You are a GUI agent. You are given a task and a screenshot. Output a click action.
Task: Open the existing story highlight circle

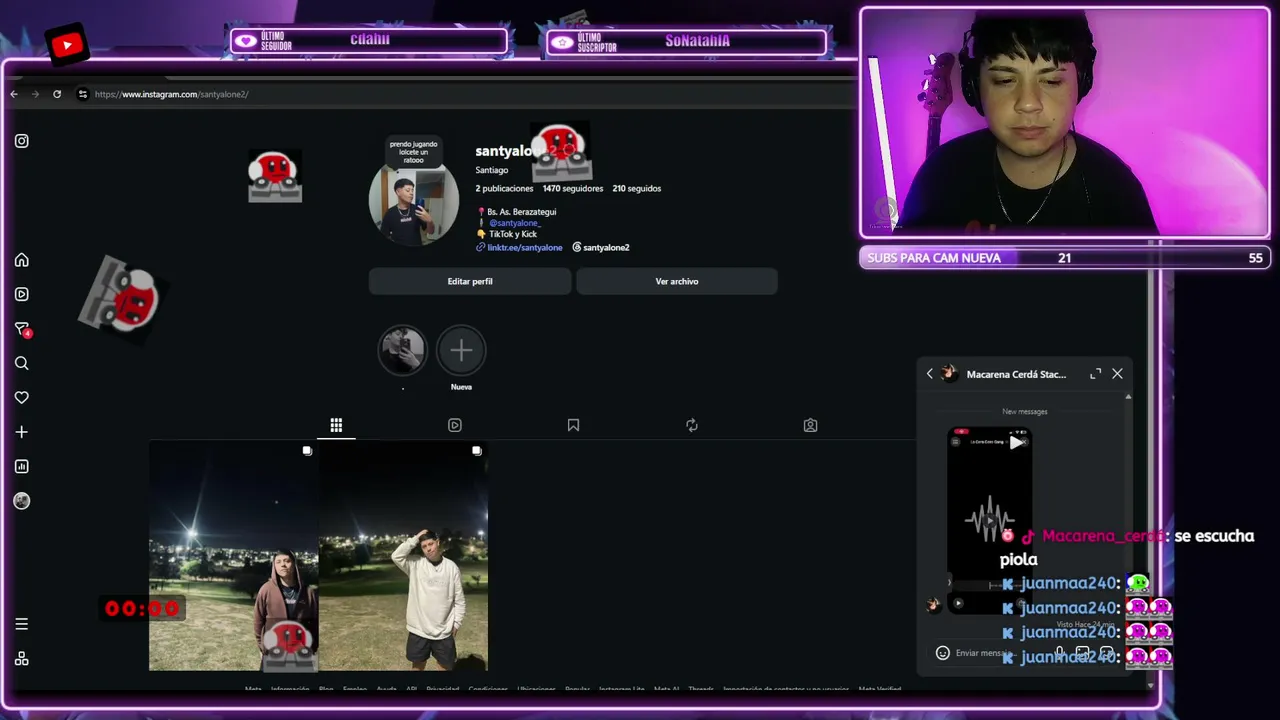pos(402,350)
